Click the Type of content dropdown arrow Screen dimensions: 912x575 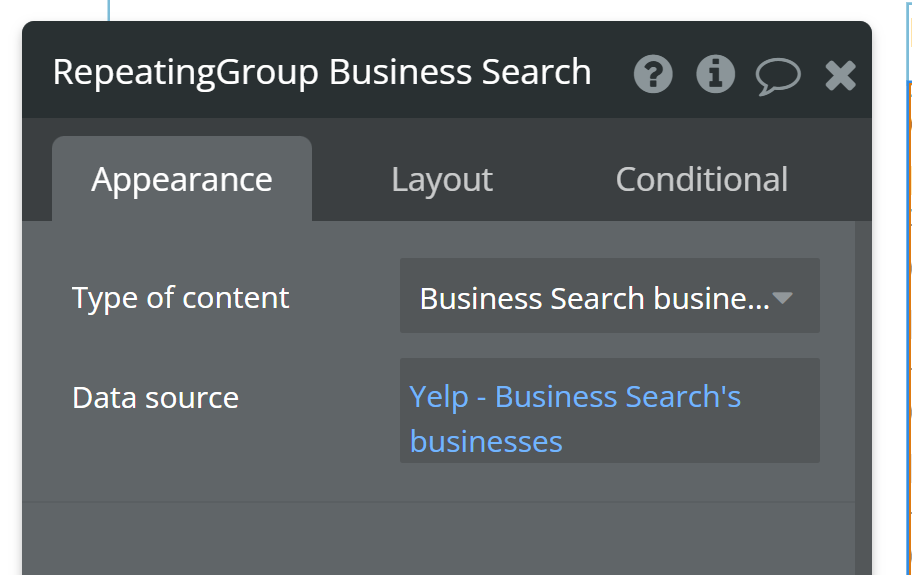coord(783,298)
